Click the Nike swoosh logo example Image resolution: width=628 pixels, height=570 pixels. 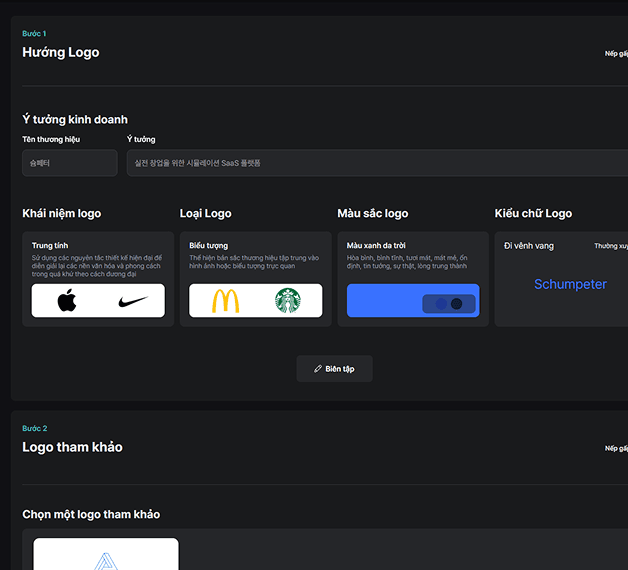(x=133, y=301)
